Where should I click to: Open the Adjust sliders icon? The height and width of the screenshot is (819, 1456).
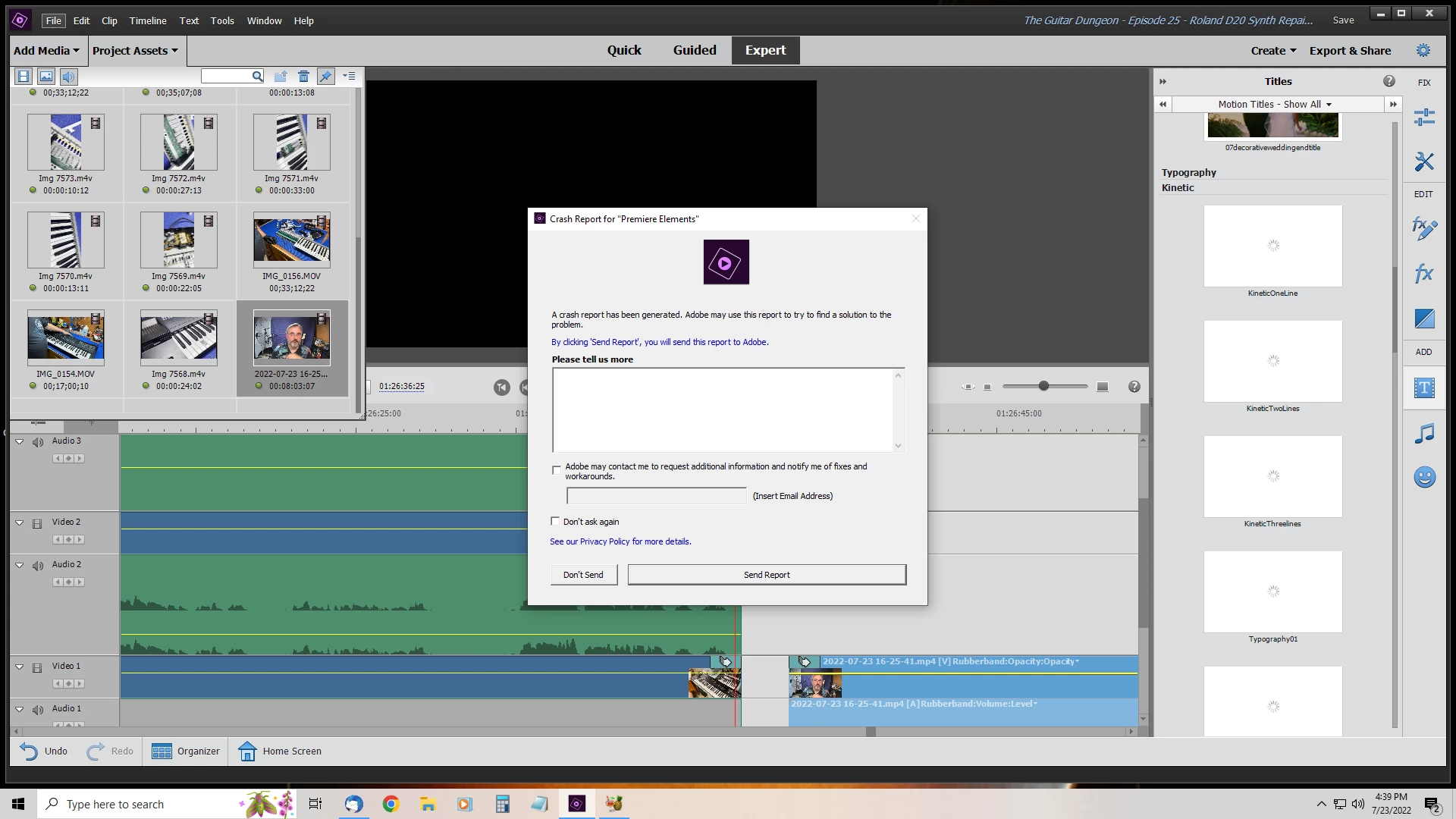[x=1424, y=117]
